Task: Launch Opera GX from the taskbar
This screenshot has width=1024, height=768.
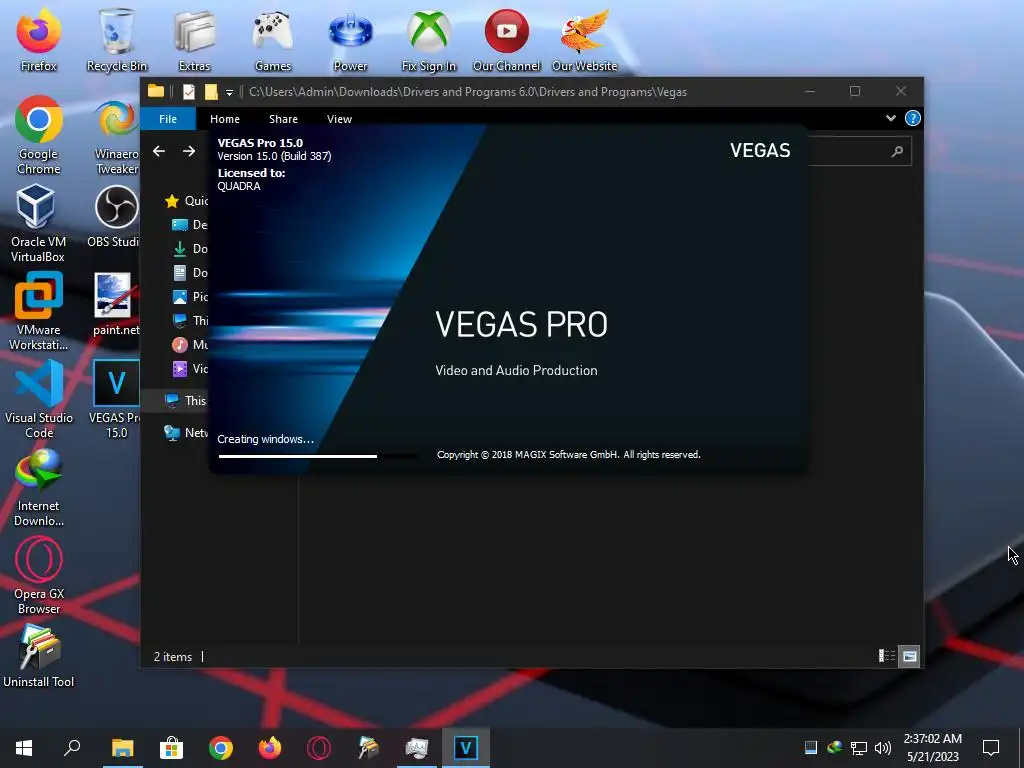Action: [x=319, y=748]
